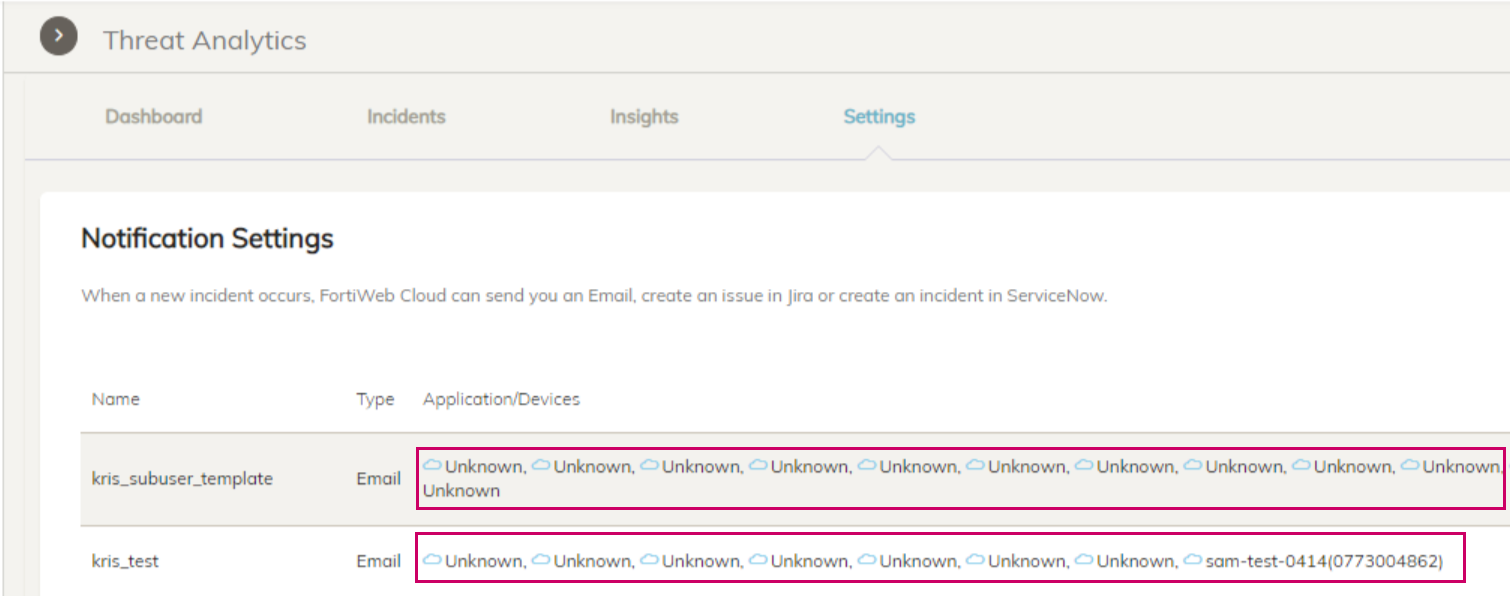This screenshot has height=596, width=1510.
Task: Click the Type column header
Action: [375, 398]
